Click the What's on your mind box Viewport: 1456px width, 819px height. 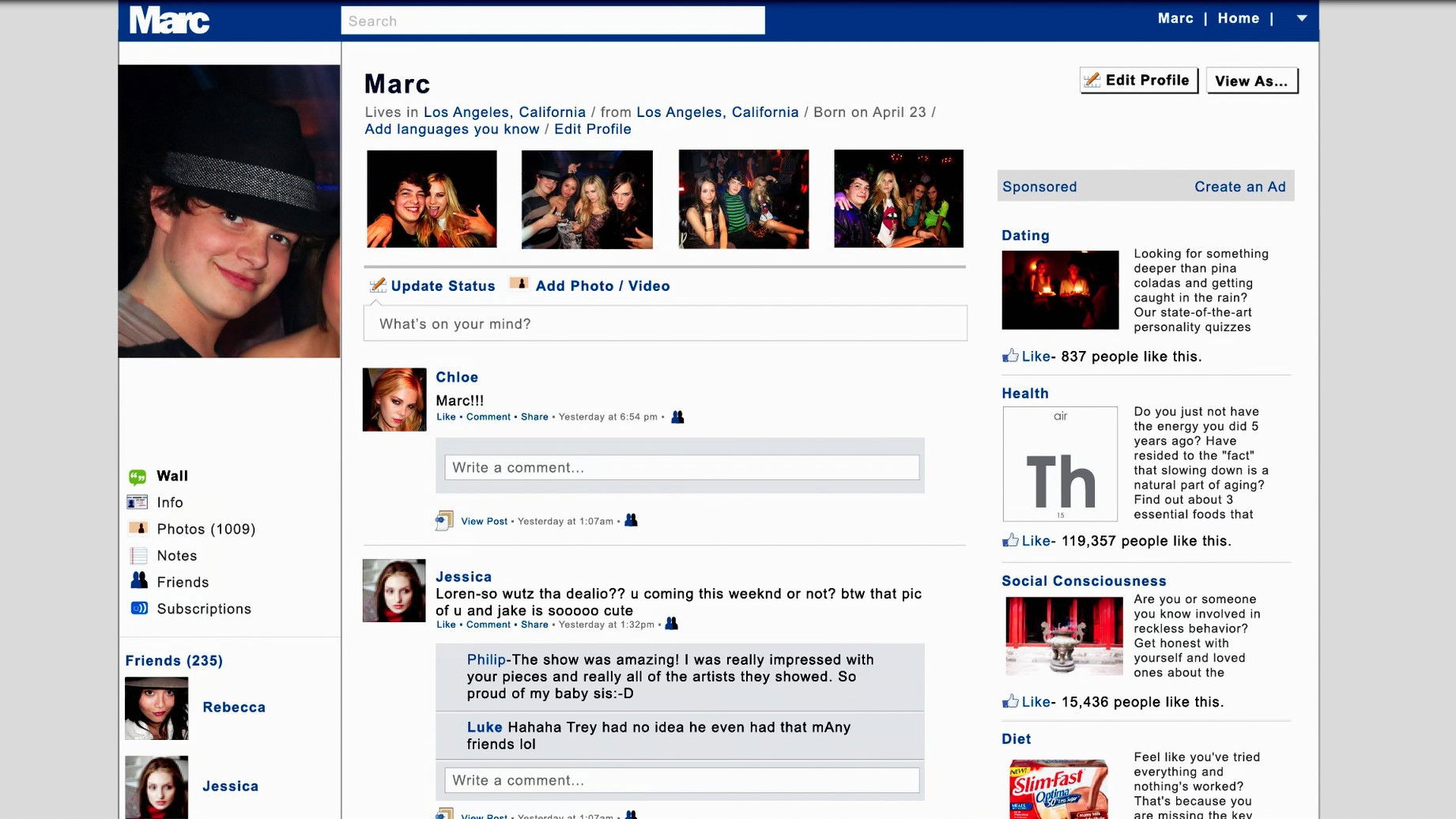click(x=665, y=323)
